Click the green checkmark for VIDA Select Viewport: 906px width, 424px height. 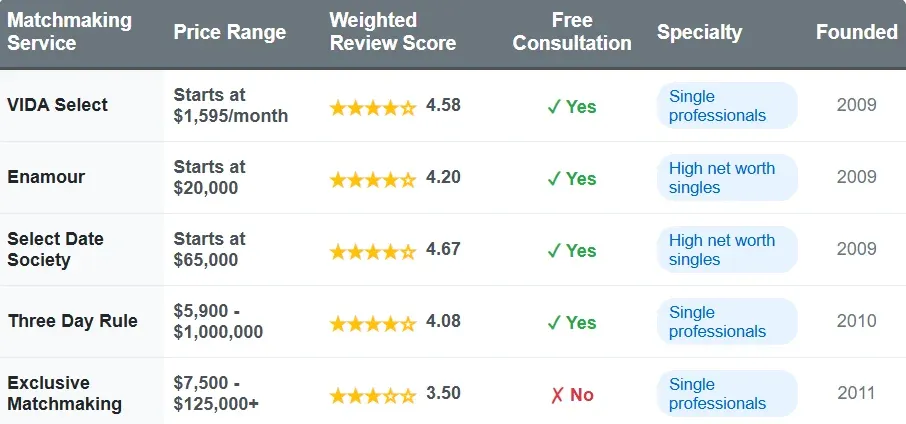553,107
